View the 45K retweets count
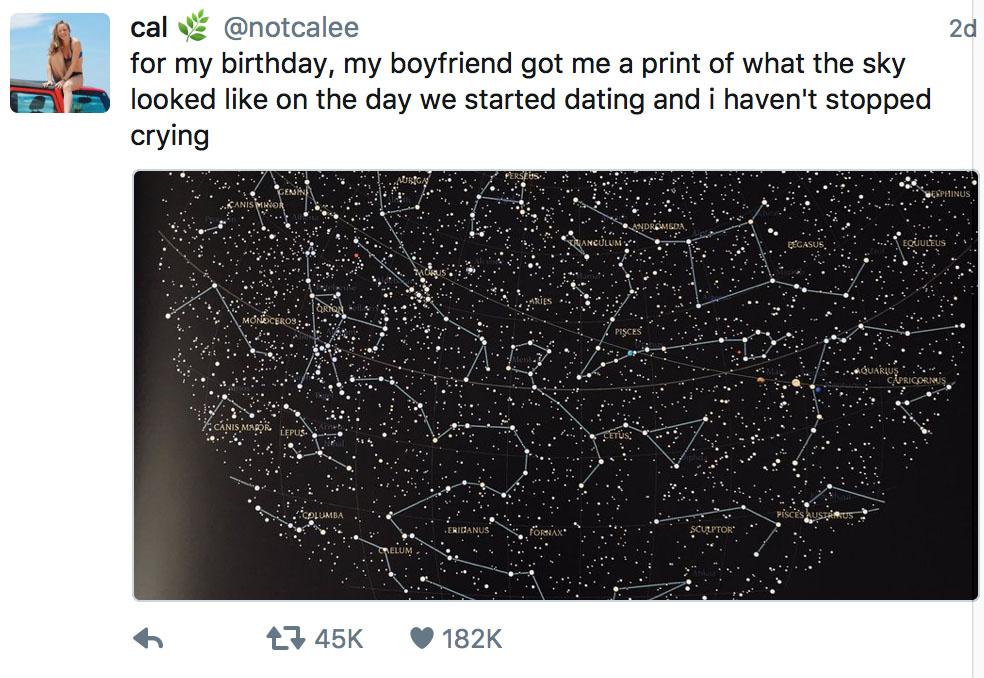The image size is (984, 678). (339, 639)
